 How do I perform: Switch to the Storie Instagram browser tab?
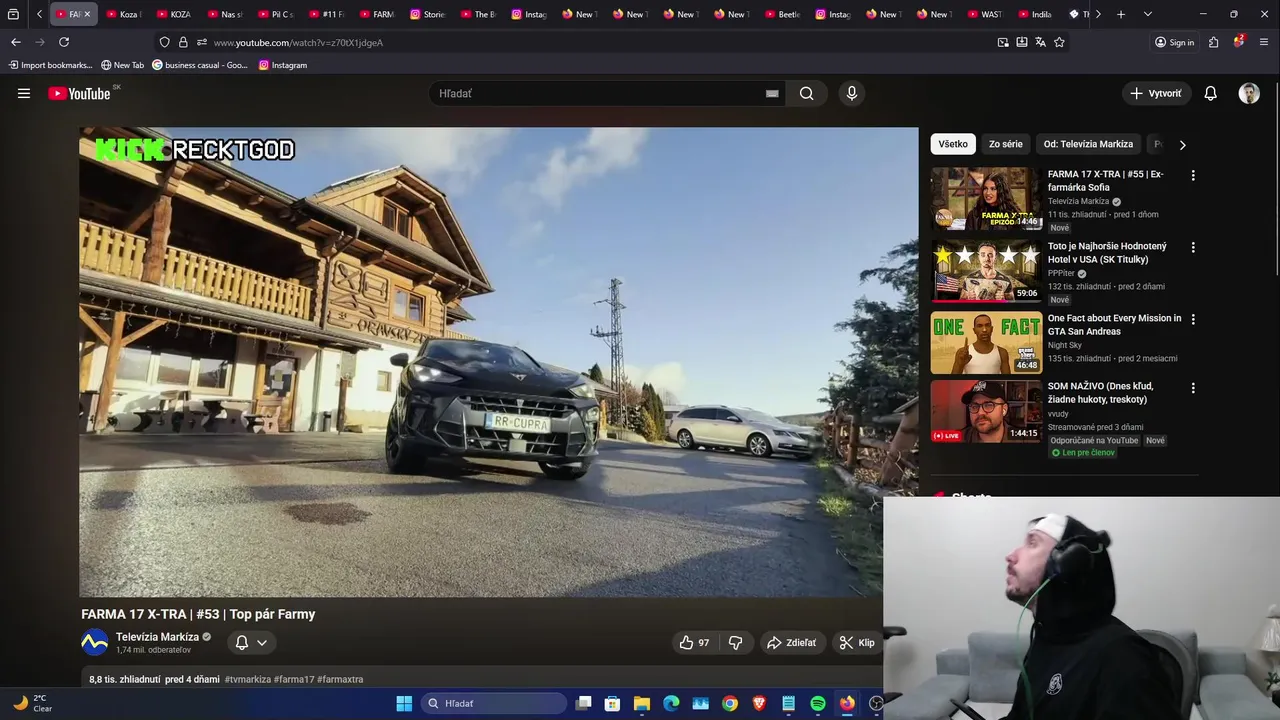[x=428, y=14]
